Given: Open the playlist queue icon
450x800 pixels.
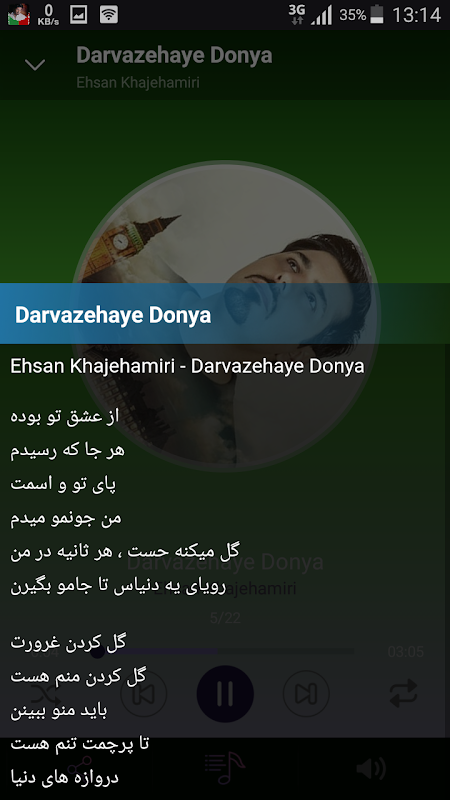Looking at the screenshot, I should 225,768.
